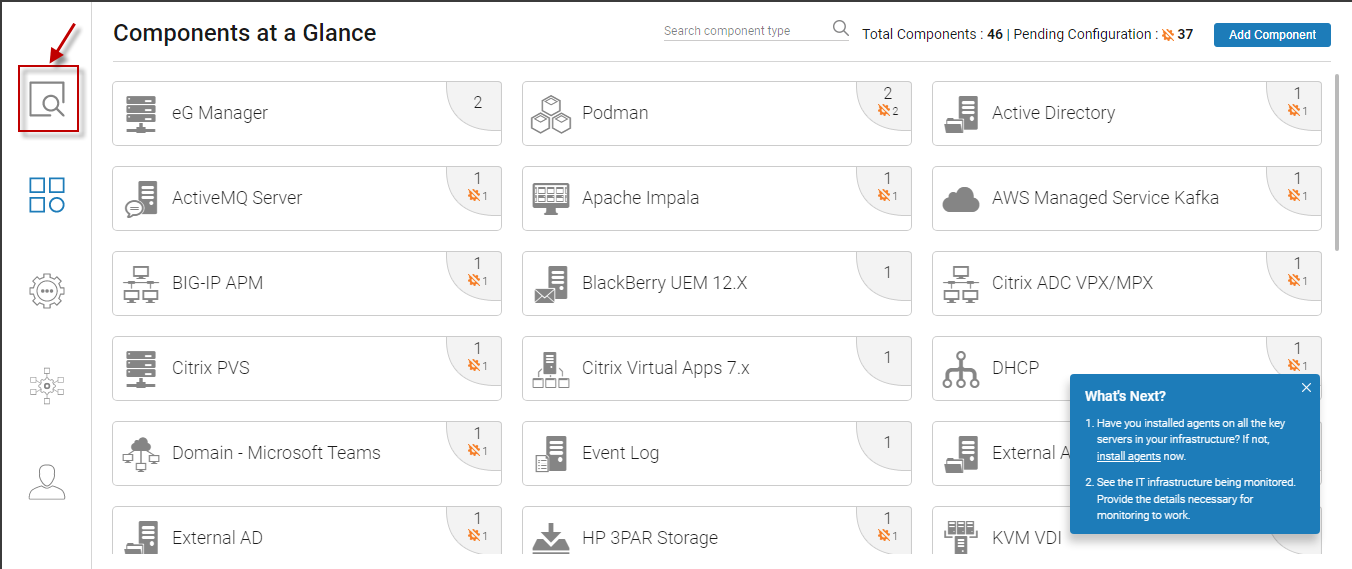Click the Citrix PVS server icon
The height and width of the screenshot is (569, 1352).
pyautogui.click(x=141, y=368)
